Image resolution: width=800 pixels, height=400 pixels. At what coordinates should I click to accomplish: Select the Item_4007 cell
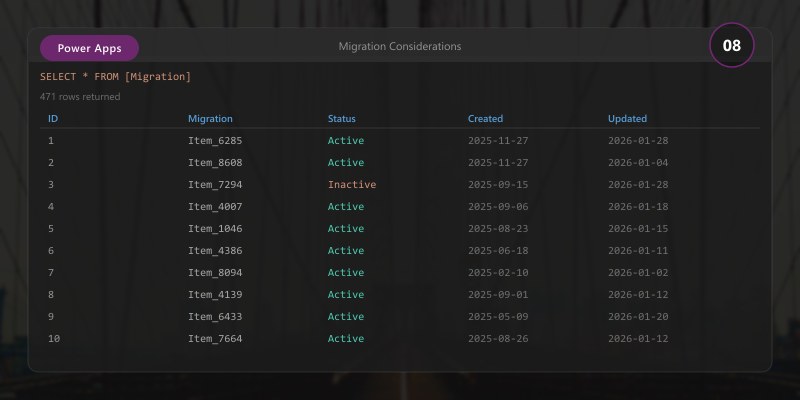tap(215, 206)
